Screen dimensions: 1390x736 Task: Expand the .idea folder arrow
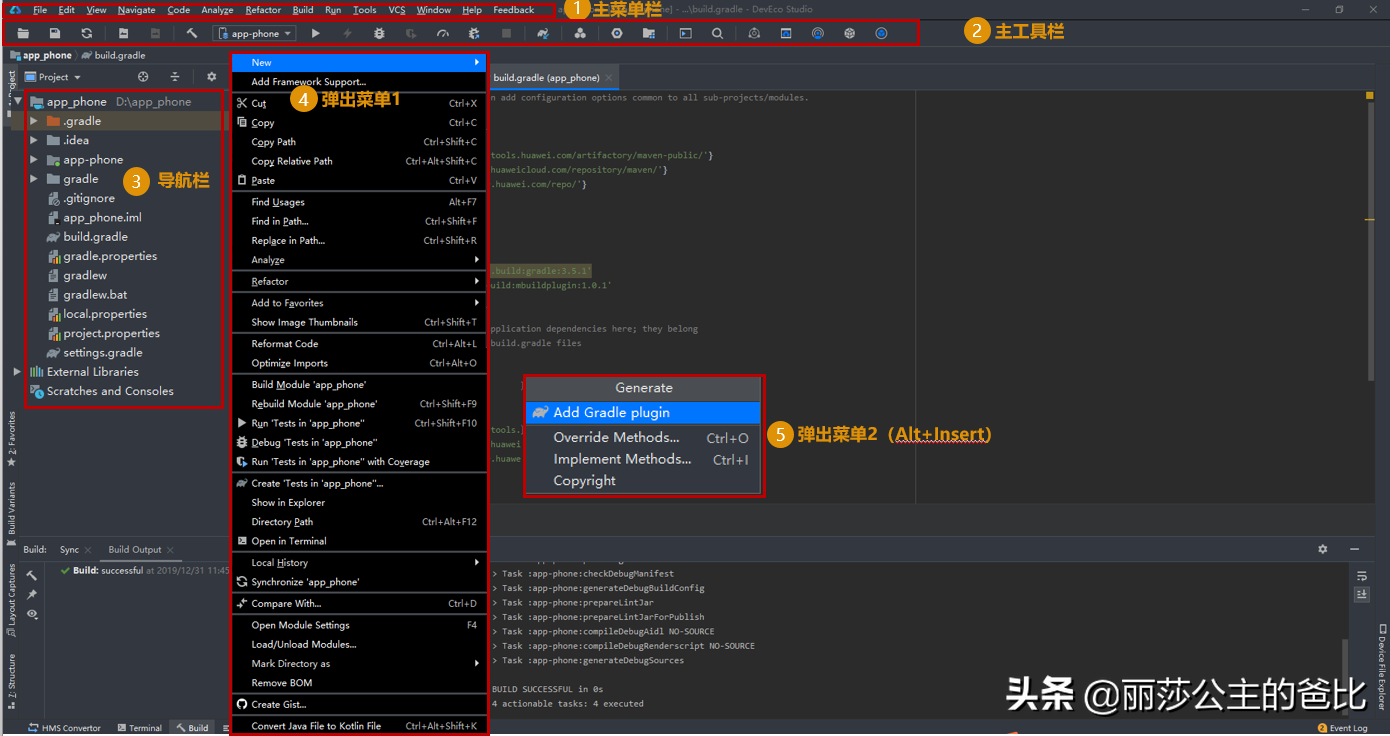34,140
